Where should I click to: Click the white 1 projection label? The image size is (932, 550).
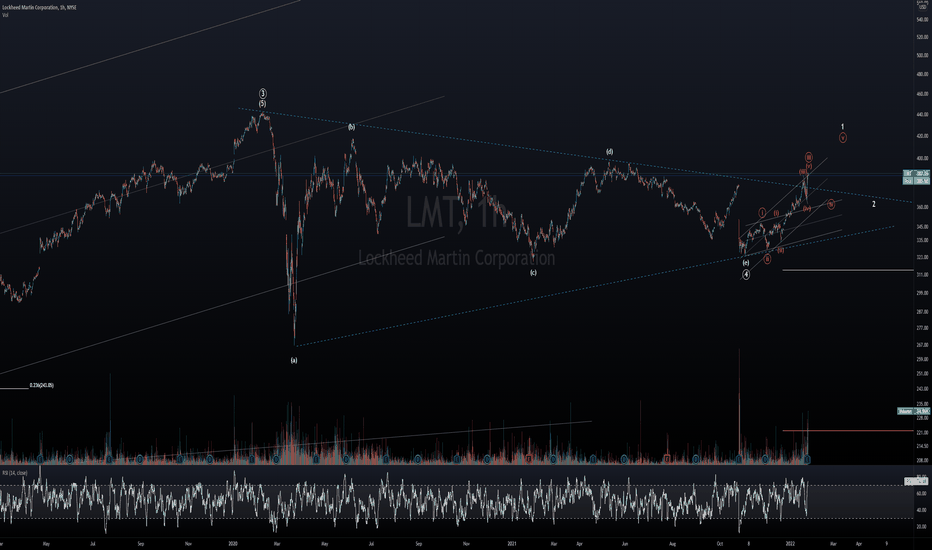[842, 127]
